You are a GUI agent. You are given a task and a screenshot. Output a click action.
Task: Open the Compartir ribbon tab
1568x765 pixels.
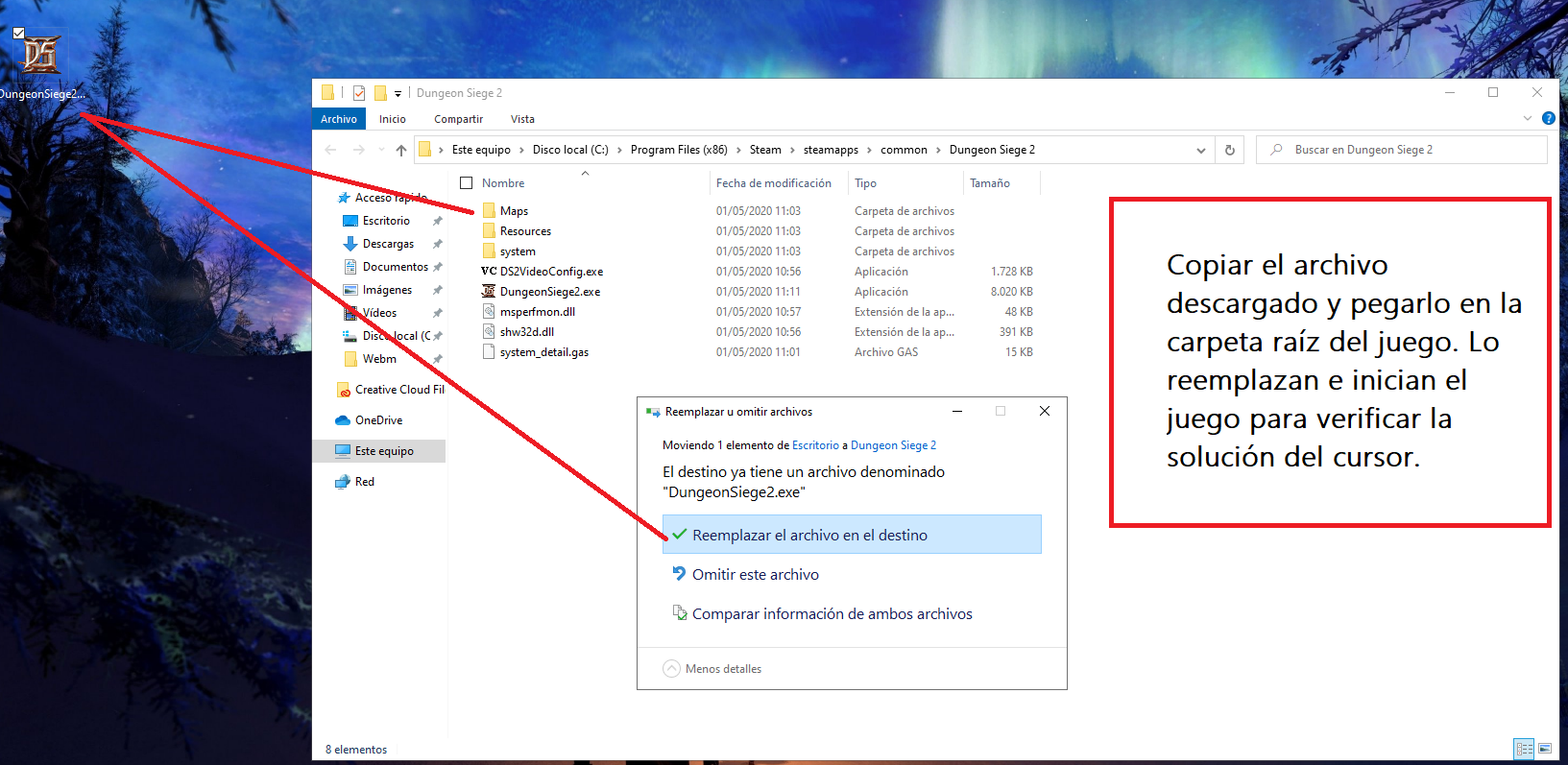[x=458, y=119]
